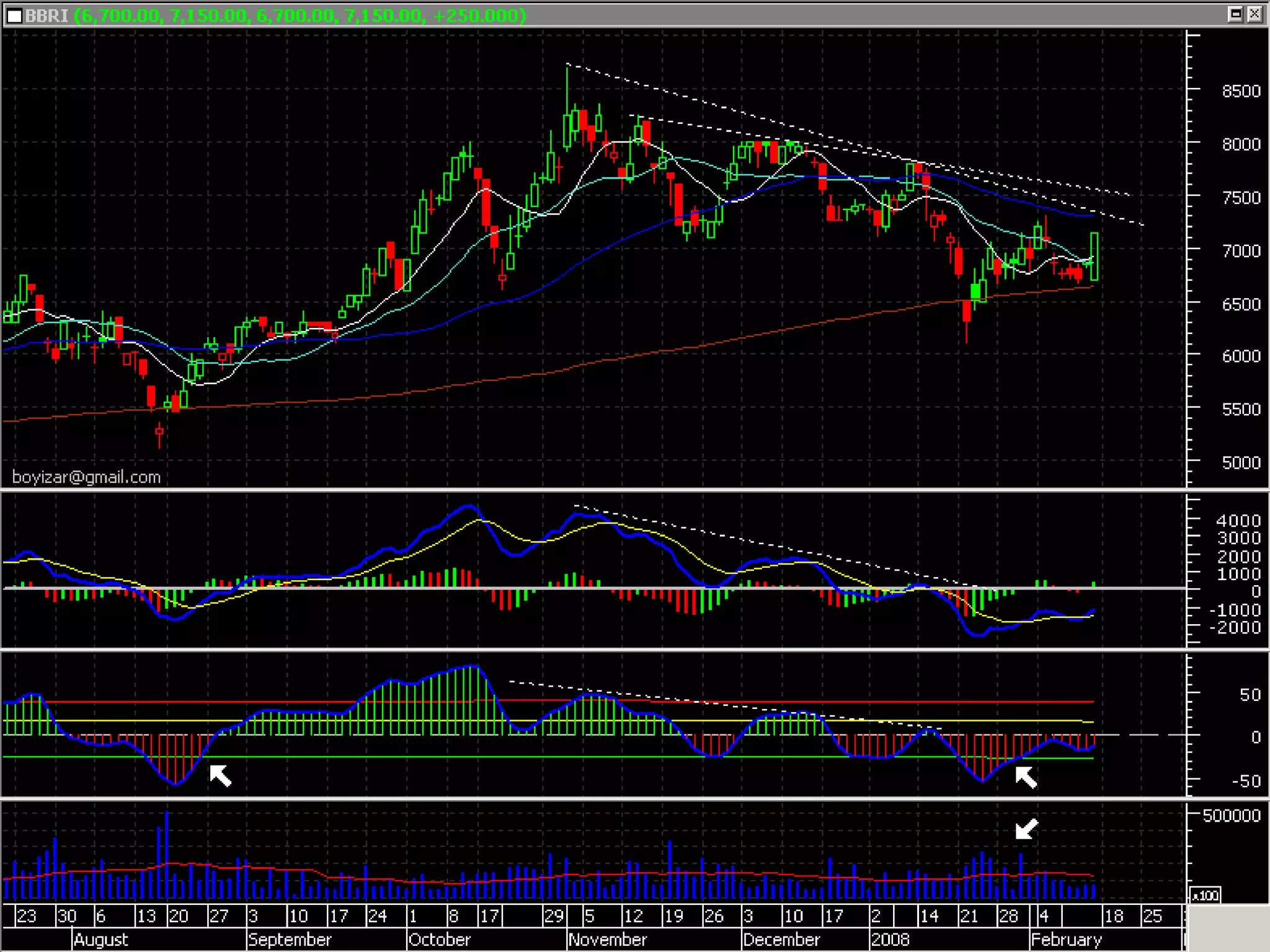Viewport: 1270px width, 952px height.
Task: Click the August 20 date marker
Action: click(x=178, y=916)
